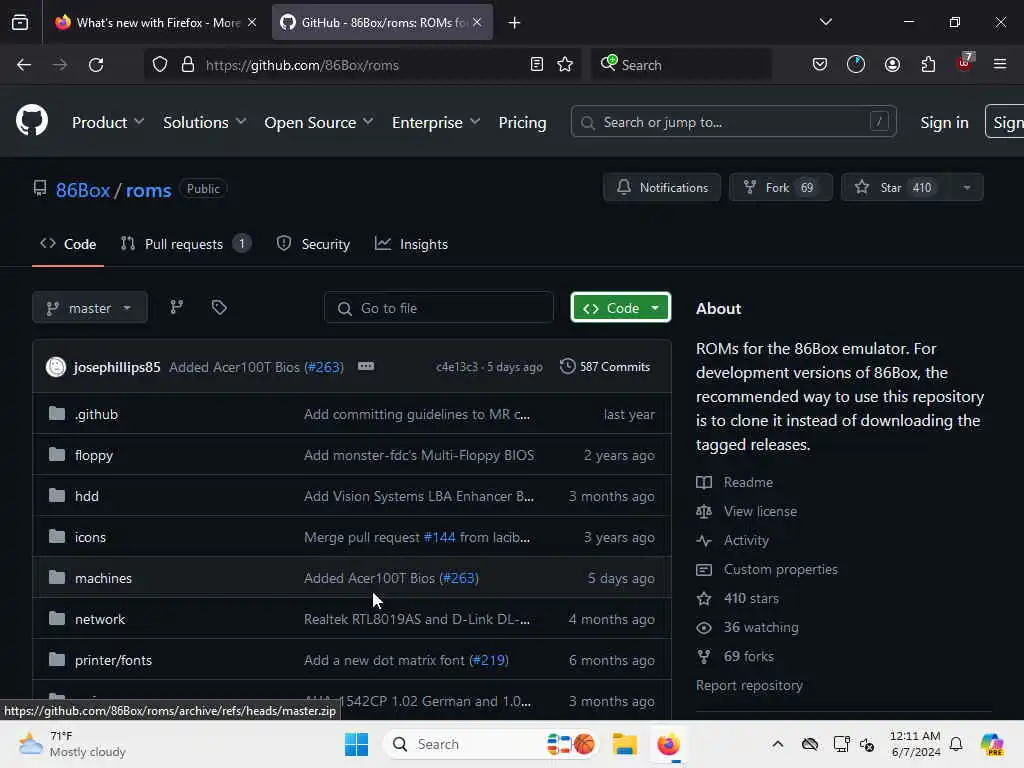
Task: Open the floppy folder
Action: point(93,455)
